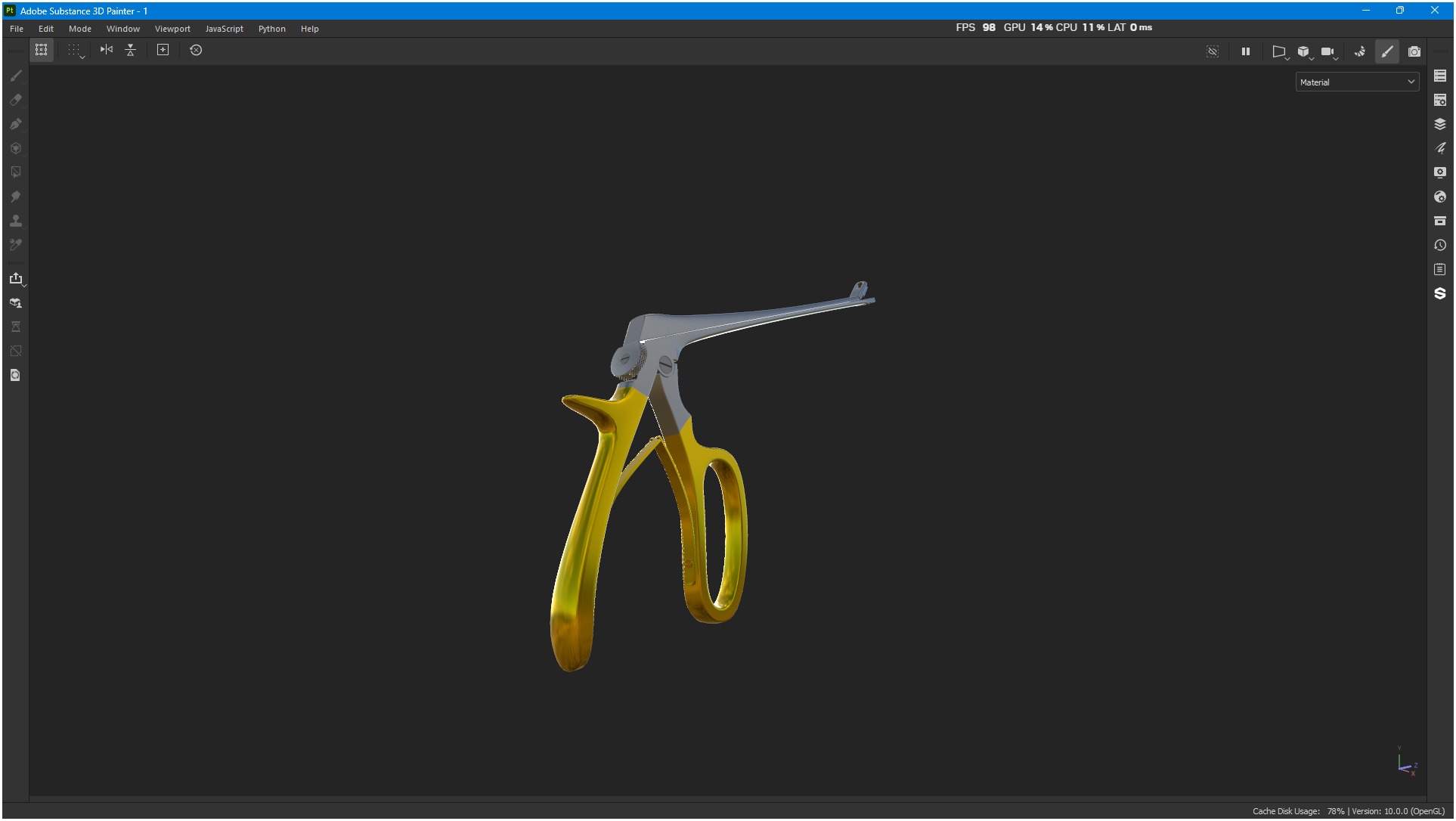1456x821 pixels.
Task: Click the export share button
Action: tap(15, 278)
